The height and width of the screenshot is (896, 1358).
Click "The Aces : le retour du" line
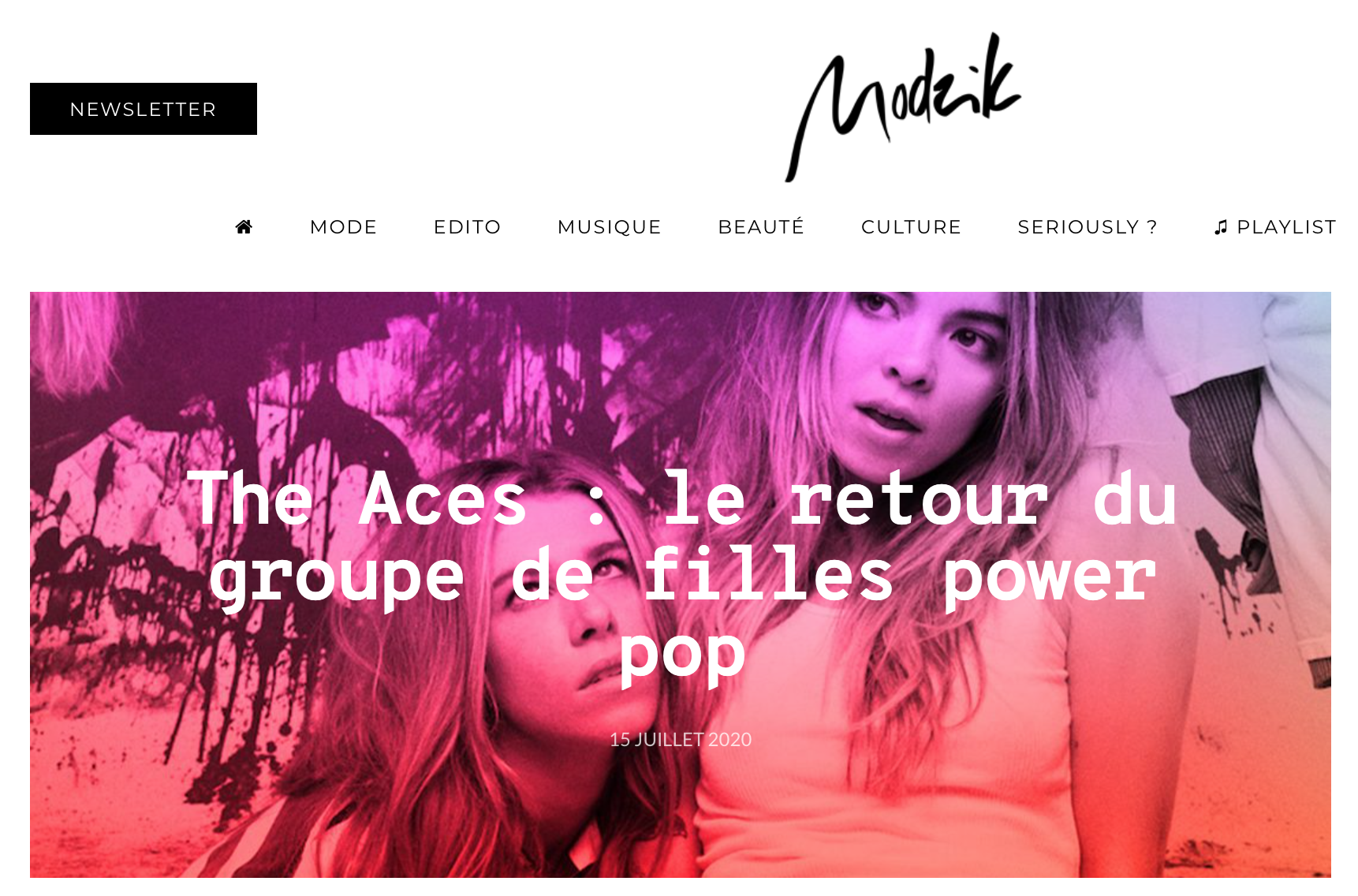(x=682, y=498)
